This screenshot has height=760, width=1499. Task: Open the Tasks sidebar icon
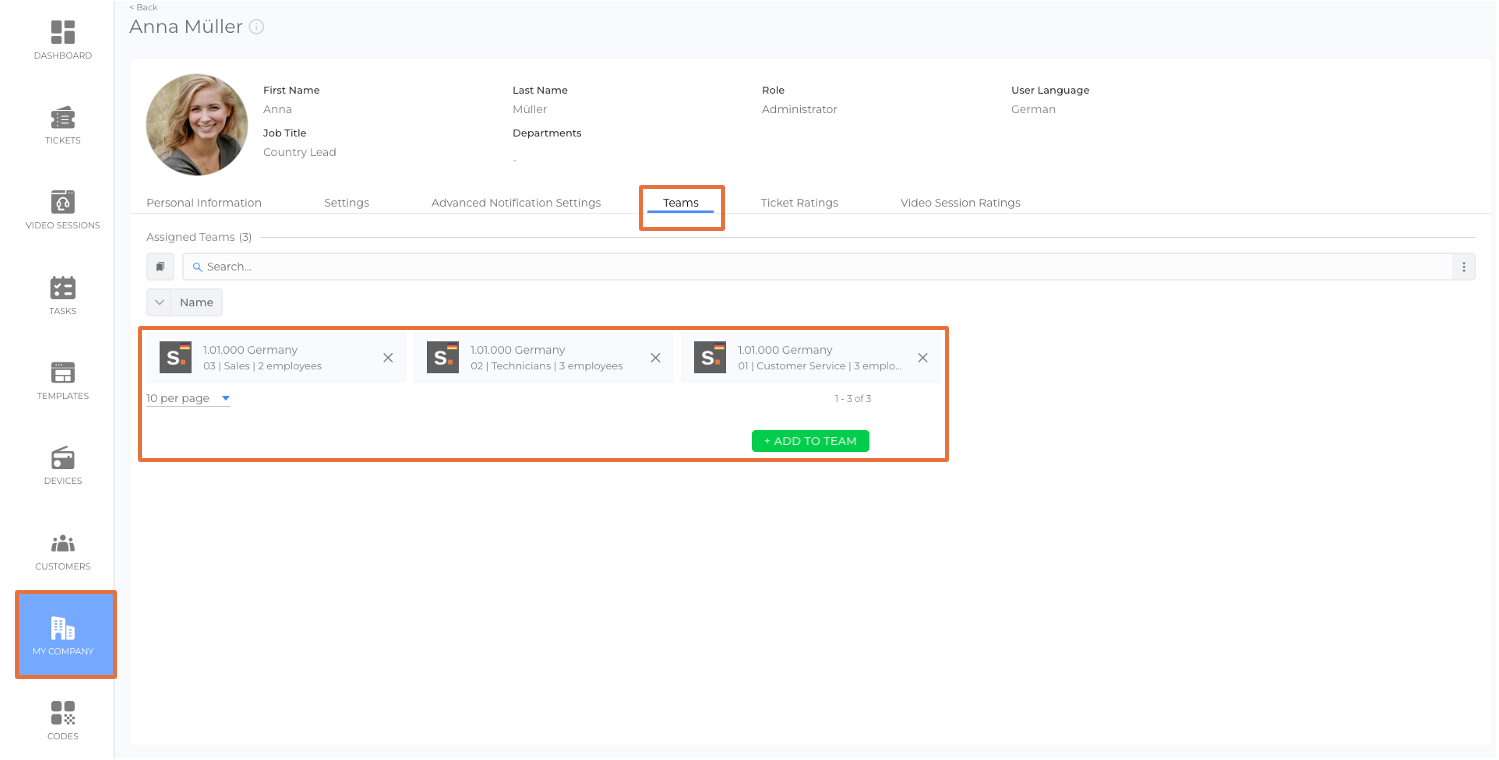63,295
